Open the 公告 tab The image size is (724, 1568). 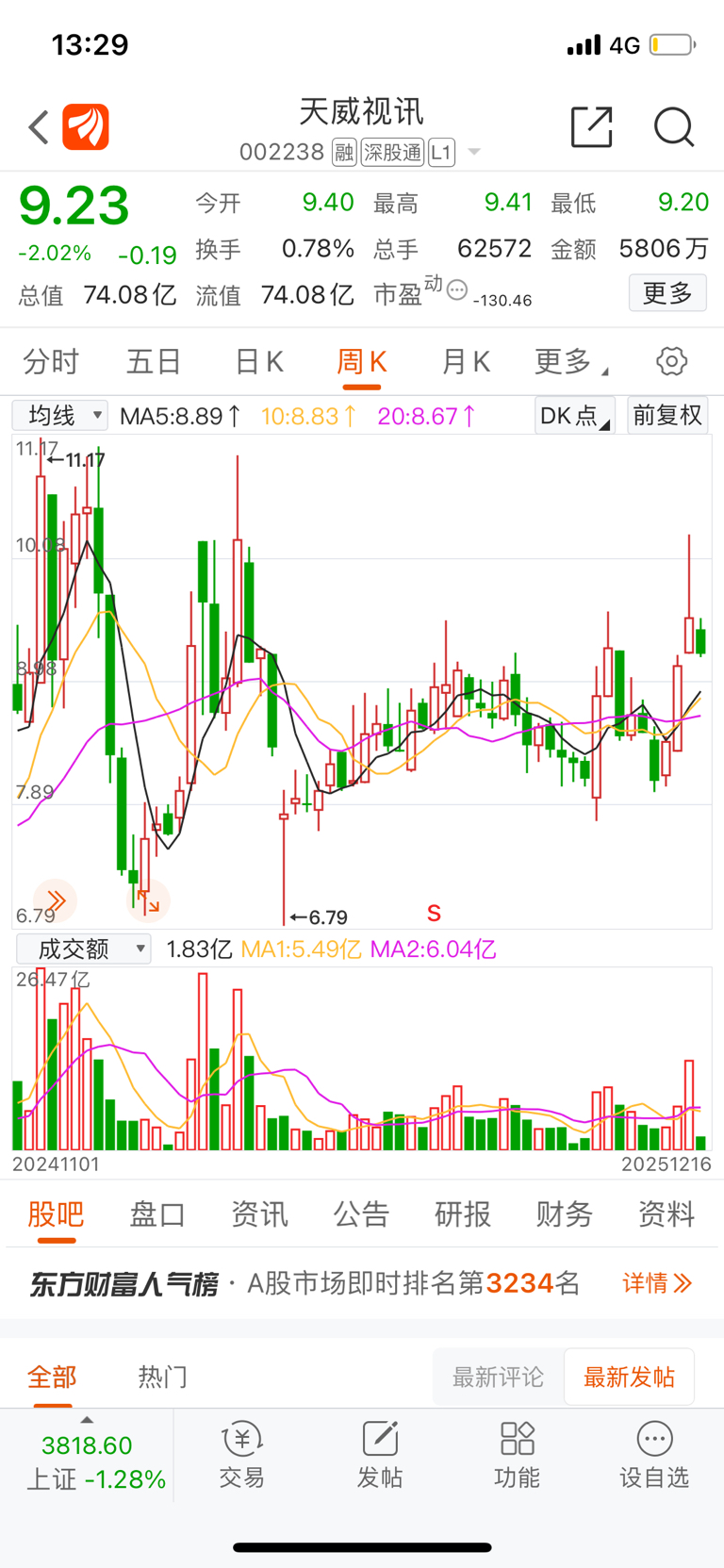(x=361, y=1213)
